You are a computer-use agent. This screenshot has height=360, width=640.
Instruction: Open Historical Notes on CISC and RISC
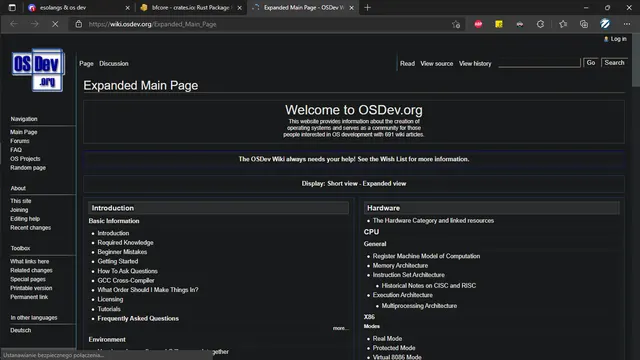pos(429,286)
